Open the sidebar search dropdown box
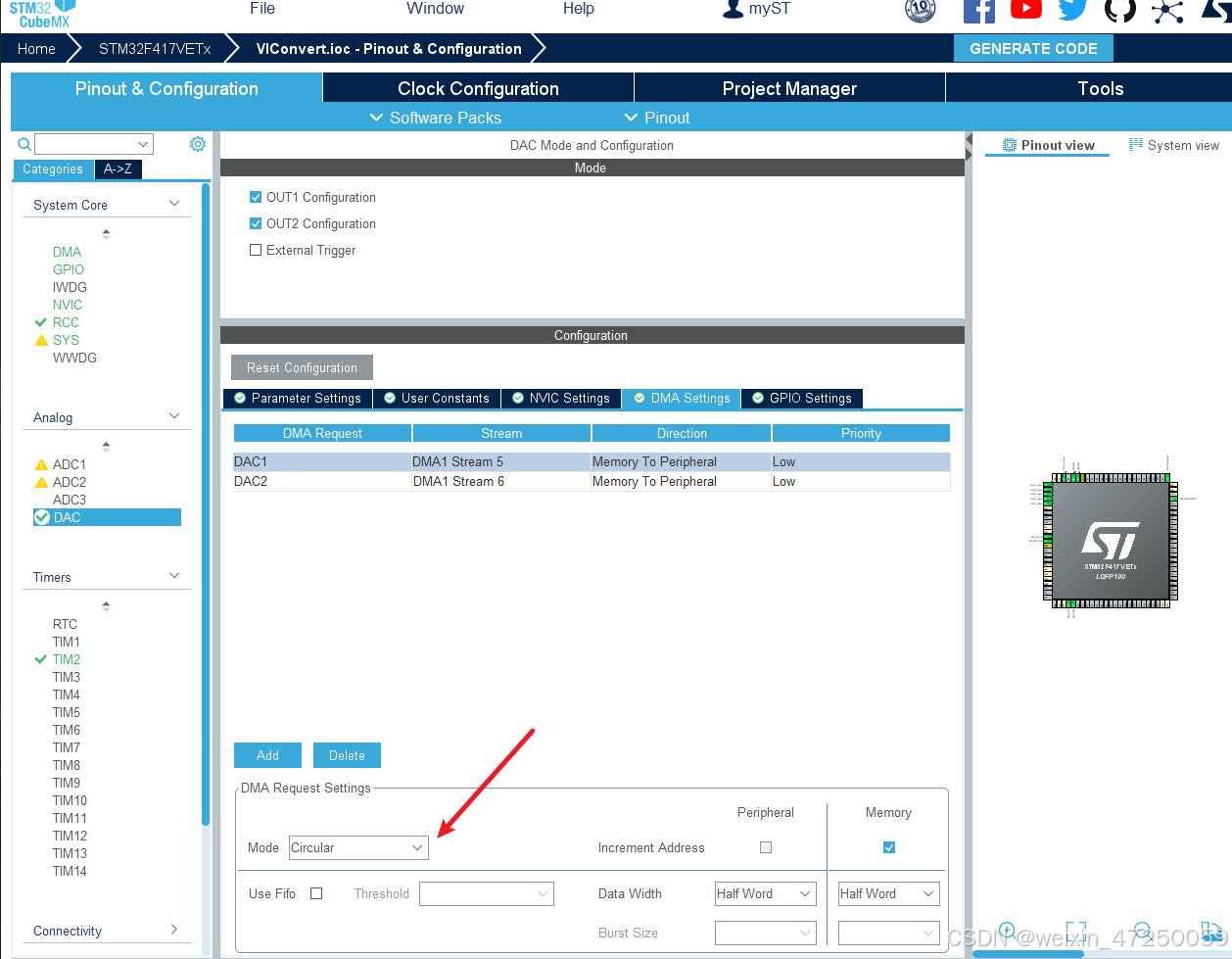The image size is (1232, 959). pos(94,144)
